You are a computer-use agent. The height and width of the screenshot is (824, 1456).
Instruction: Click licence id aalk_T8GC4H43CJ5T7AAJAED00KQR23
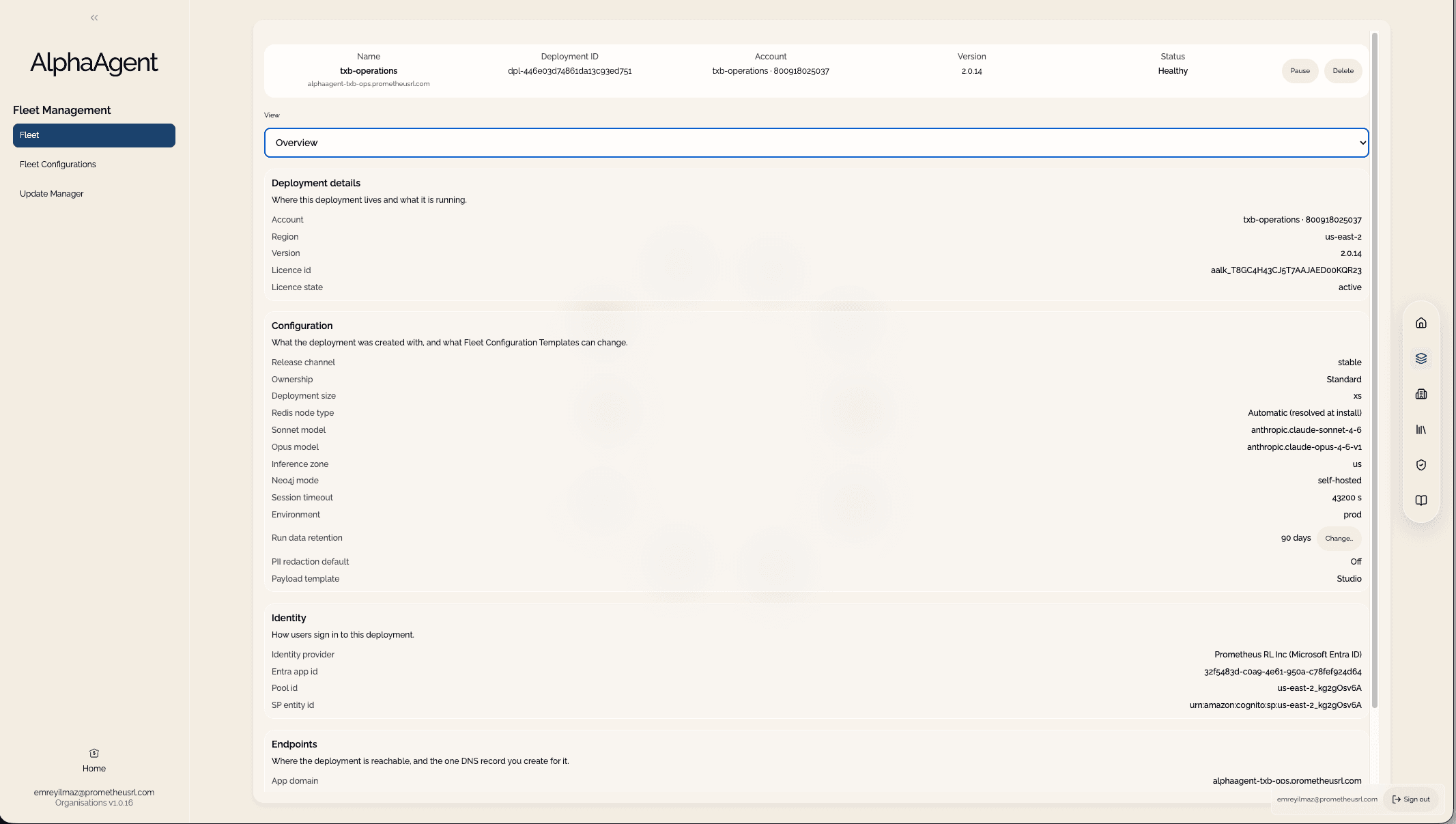point(1286,270)
